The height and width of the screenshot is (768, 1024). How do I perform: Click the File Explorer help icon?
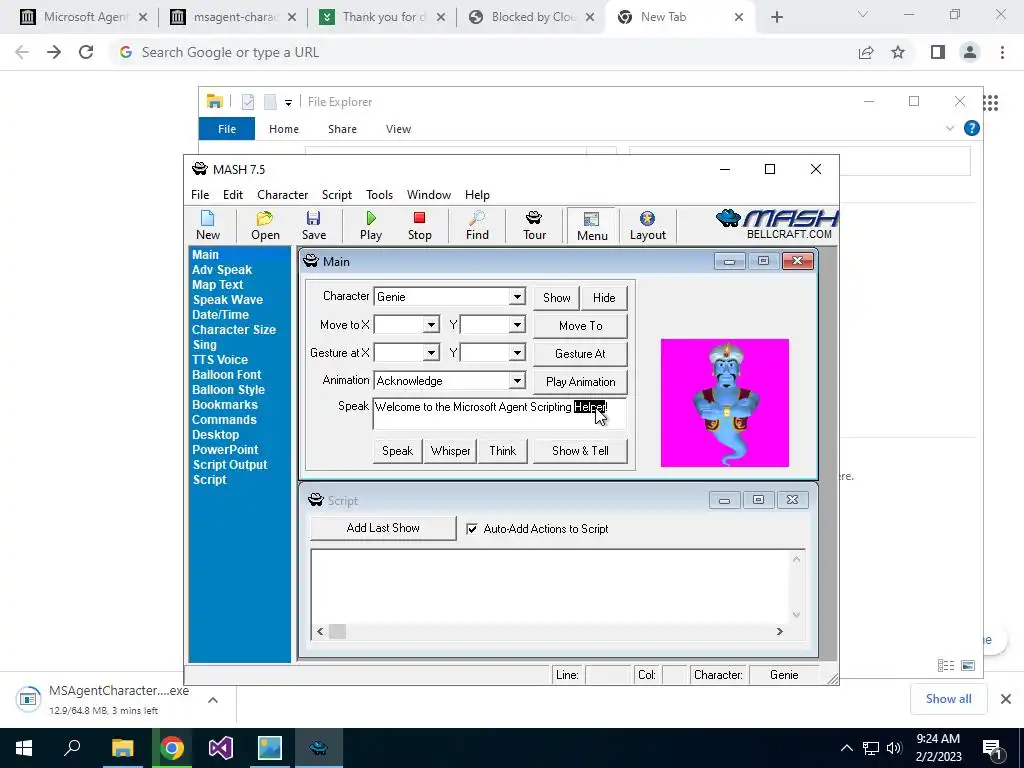[972, 129]
